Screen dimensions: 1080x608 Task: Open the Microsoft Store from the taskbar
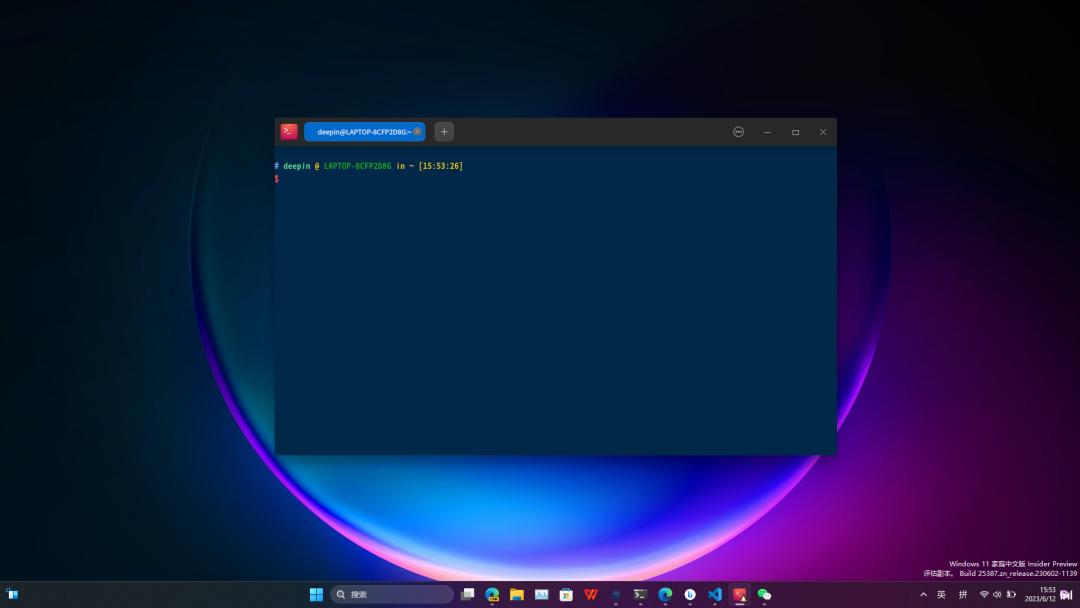tap(566, 593)
